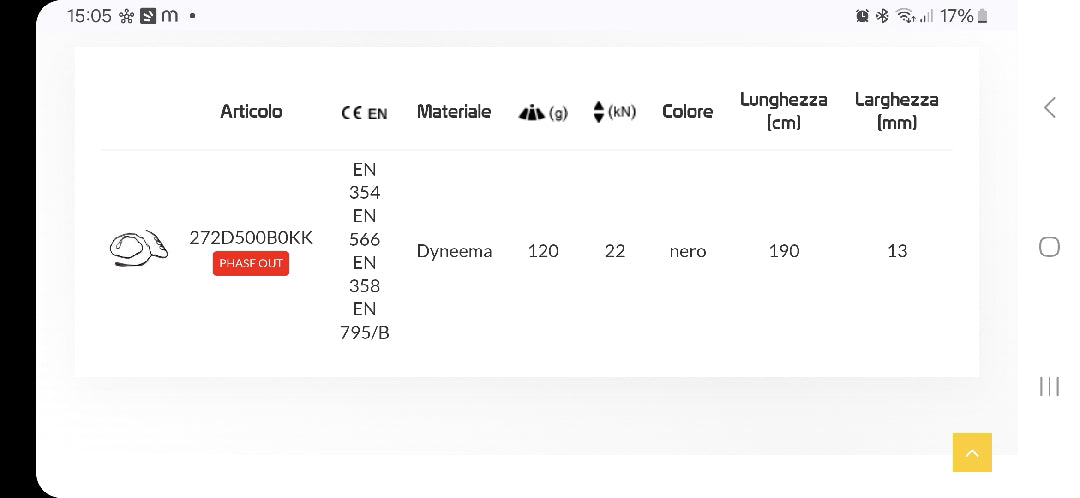Tap the Wi-Fi signal status icon

tap(905, 16)
